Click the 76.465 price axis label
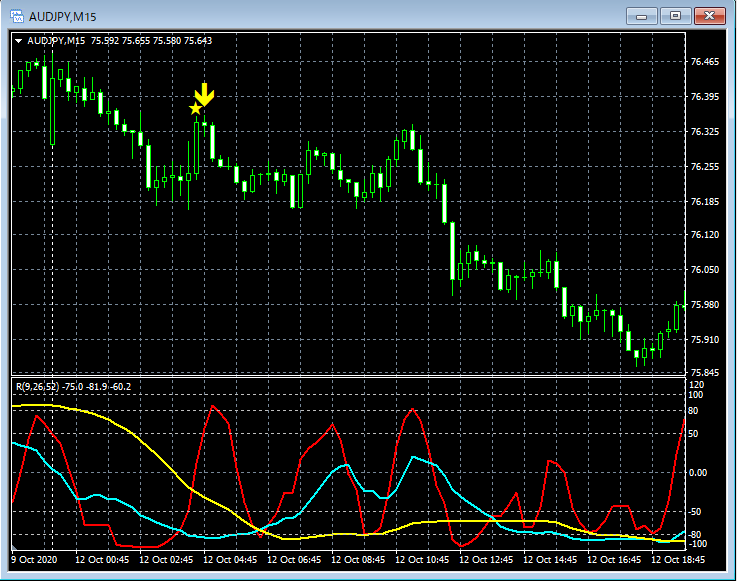 (705, 62)
